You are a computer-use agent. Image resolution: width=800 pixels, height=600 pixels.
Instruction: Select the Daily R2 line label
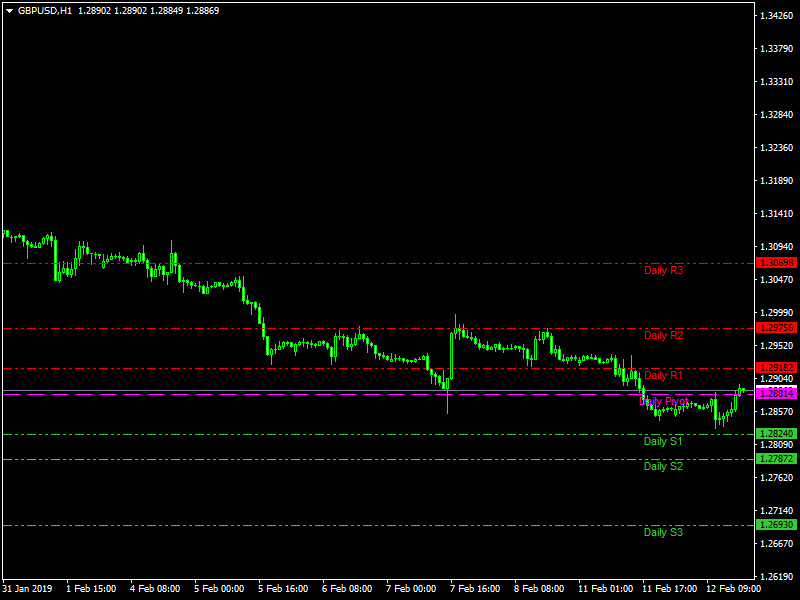coord(663,335)
